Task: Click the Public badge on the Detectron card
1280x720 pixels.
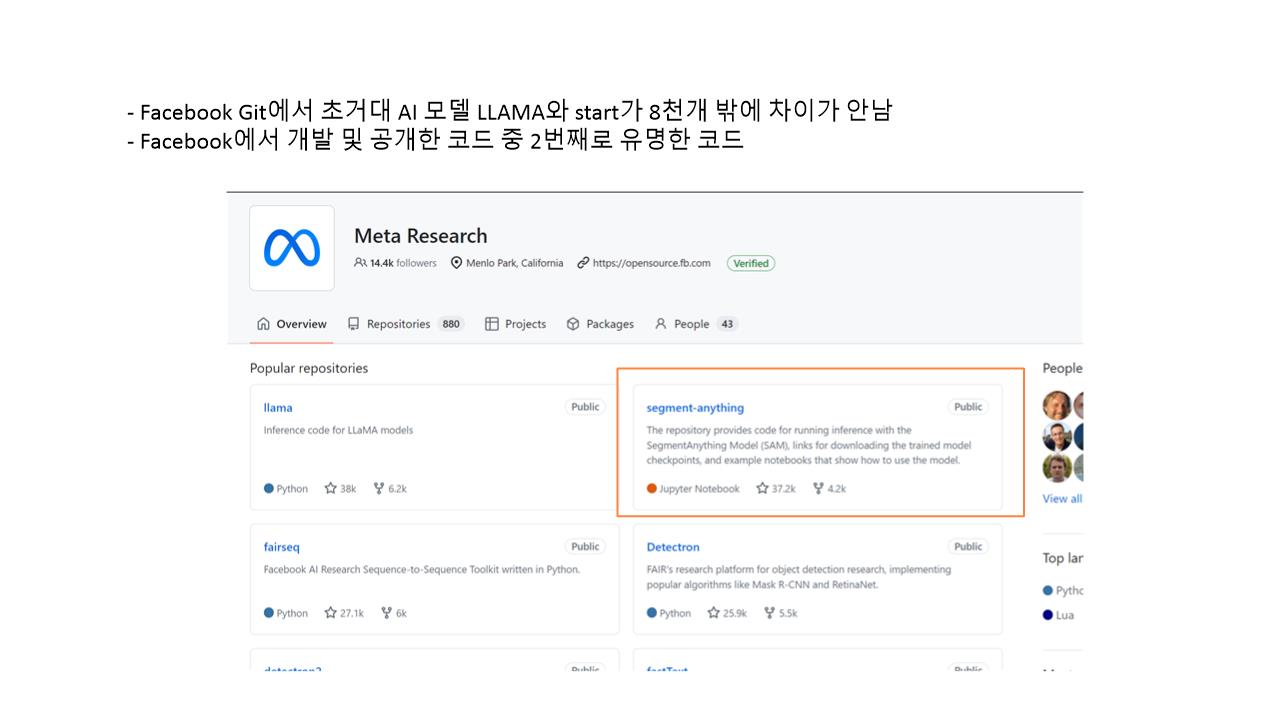Action: [968, 547]
